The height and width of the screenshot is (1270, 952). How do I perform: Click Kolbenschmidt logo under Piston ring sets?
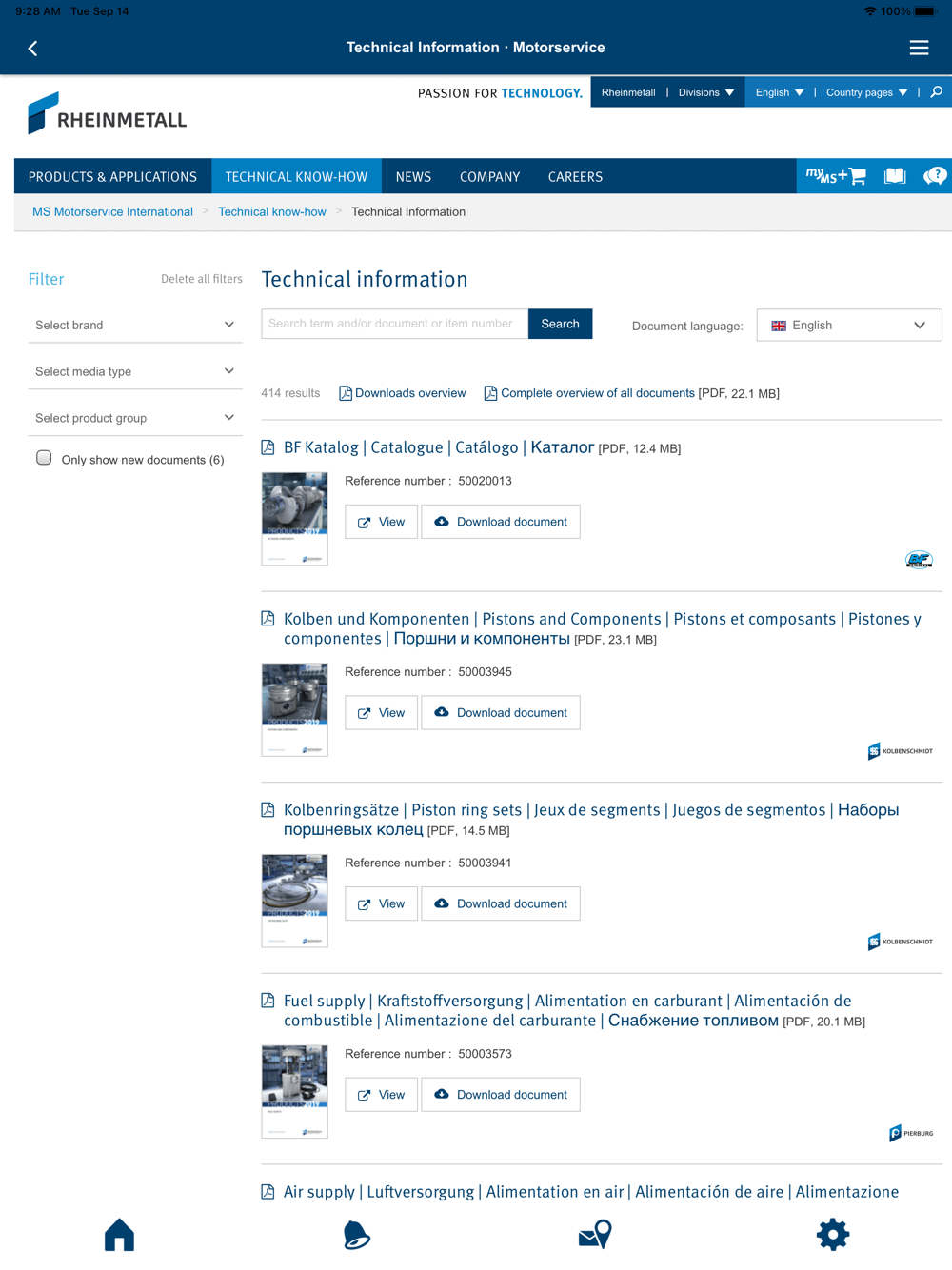pos(900,942)
